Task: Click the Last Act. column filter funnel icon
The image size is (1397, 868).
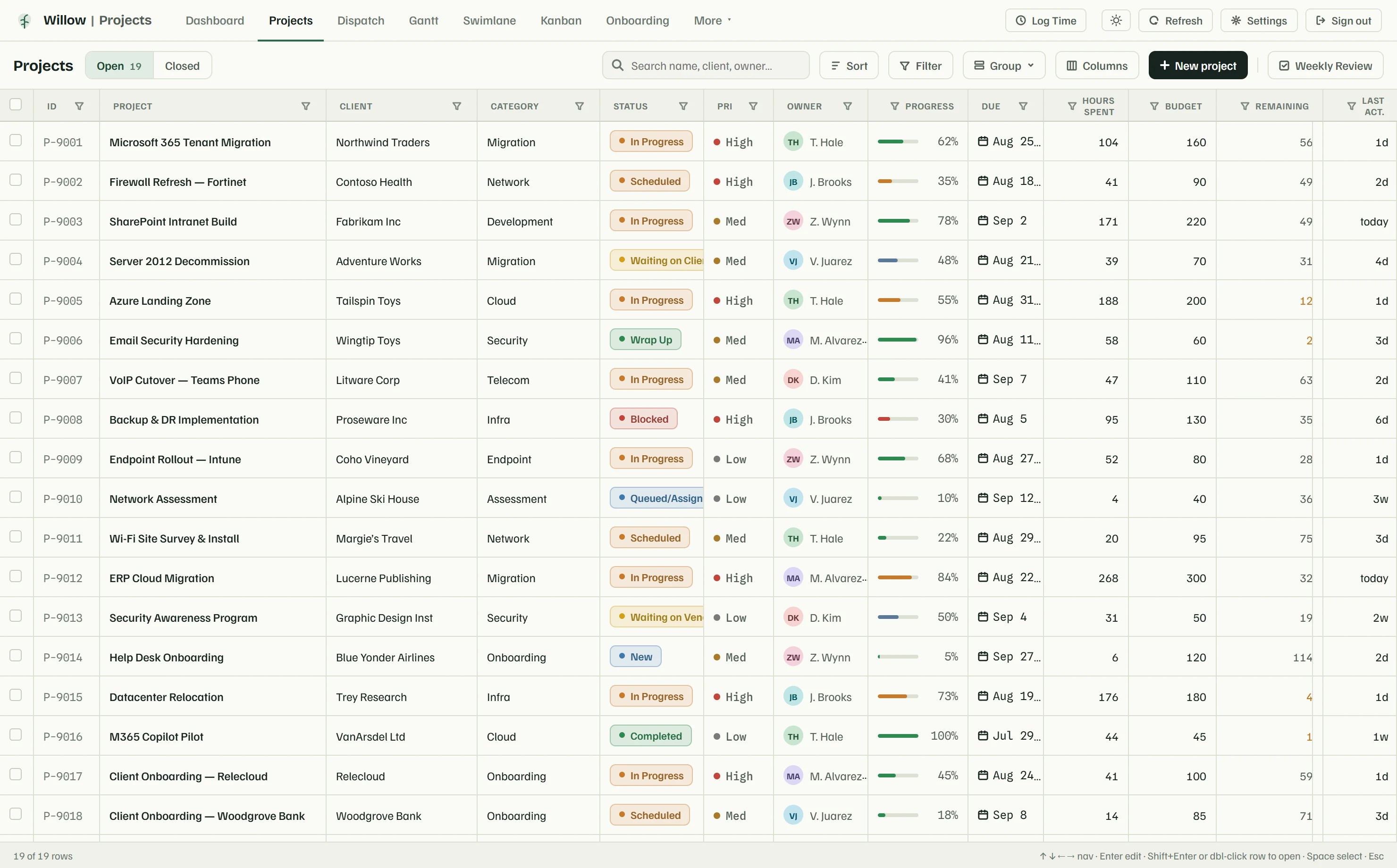Action: [x=1351, y=106]
